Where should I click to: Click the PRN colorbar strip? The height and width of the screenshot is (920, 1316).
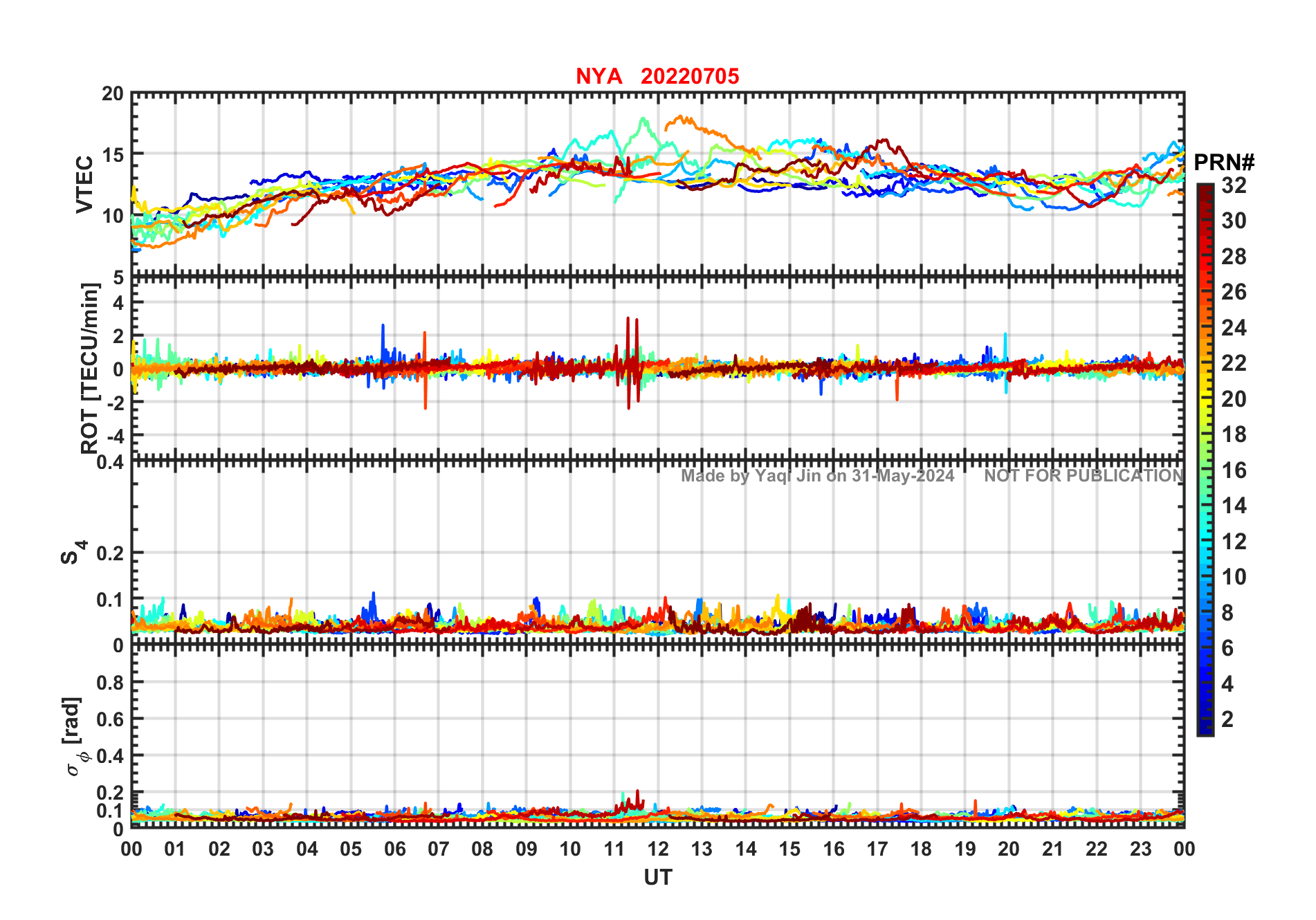click(x=1205, y=460)
